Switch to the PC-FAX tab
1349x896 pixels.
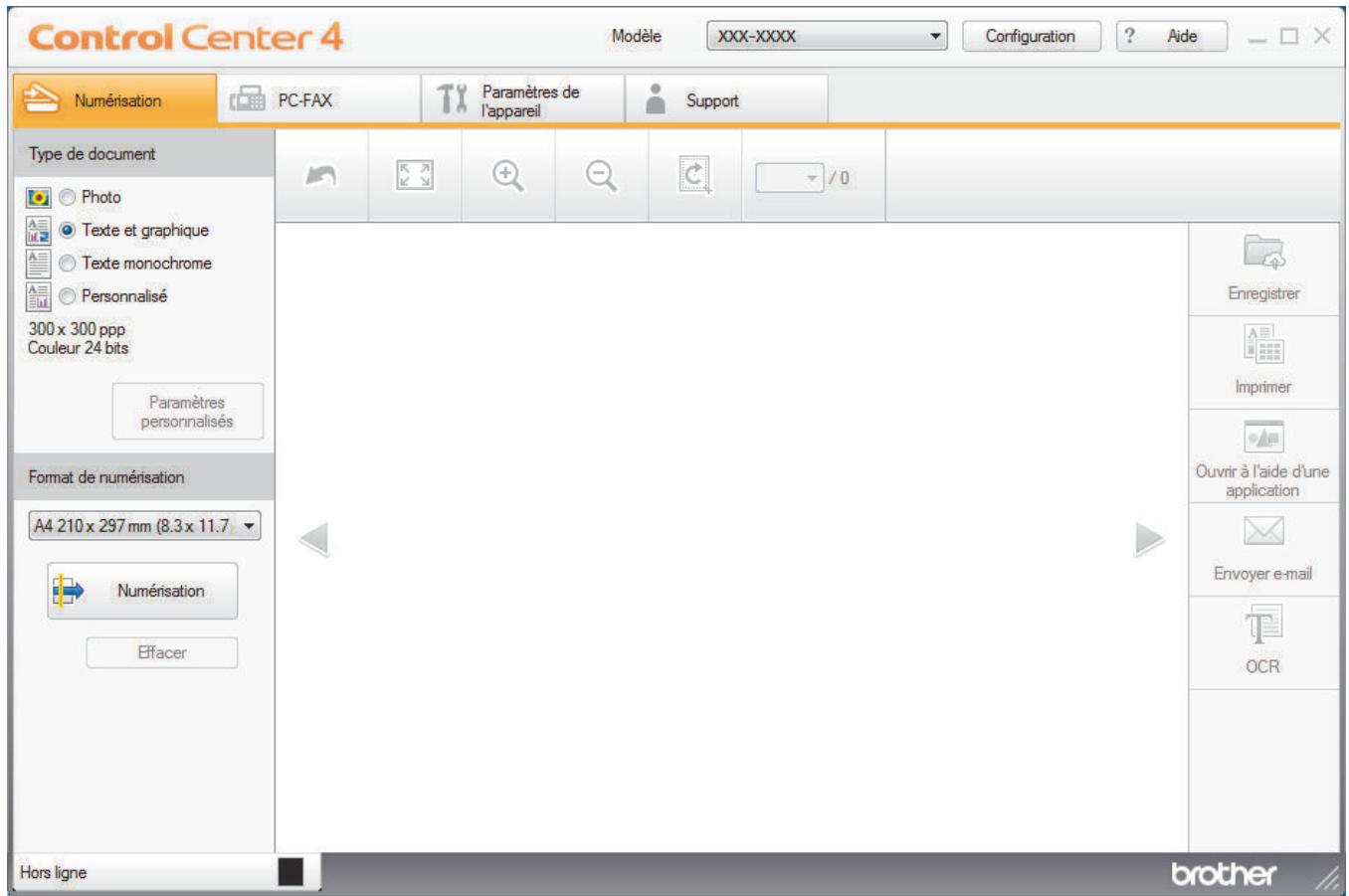(318, 99)
